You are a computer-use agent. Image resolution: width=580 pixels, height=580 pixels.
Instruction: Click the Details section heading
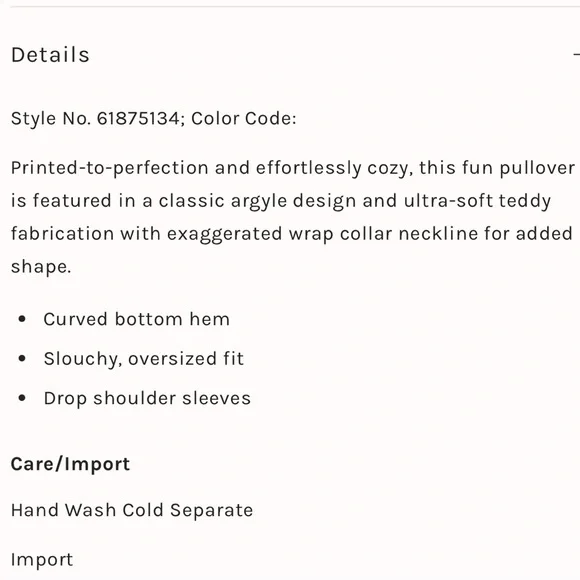pyautogui.click(x=50, y=55)
